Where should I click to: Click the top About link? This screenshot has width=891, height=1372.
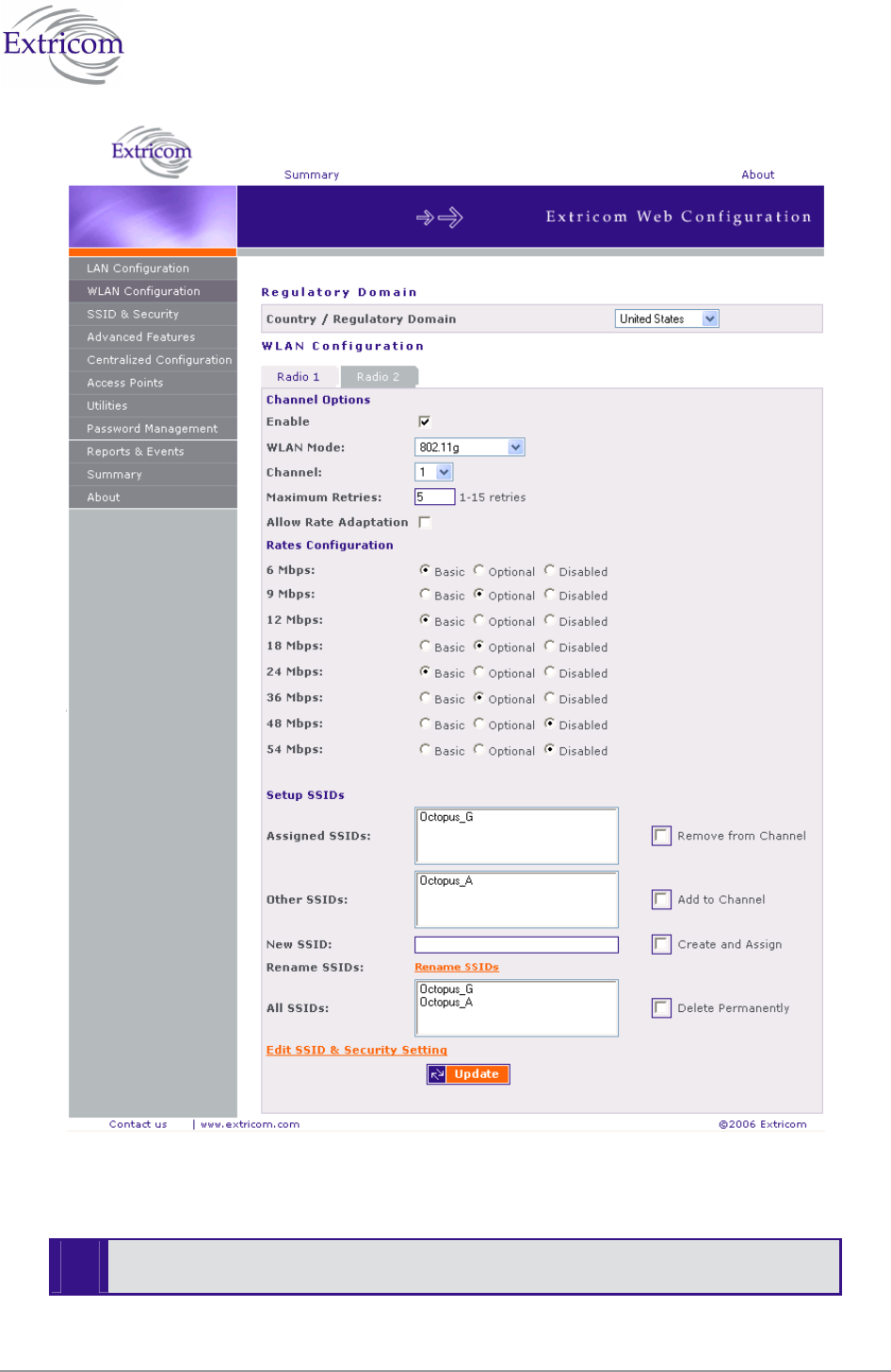[758, 175]
